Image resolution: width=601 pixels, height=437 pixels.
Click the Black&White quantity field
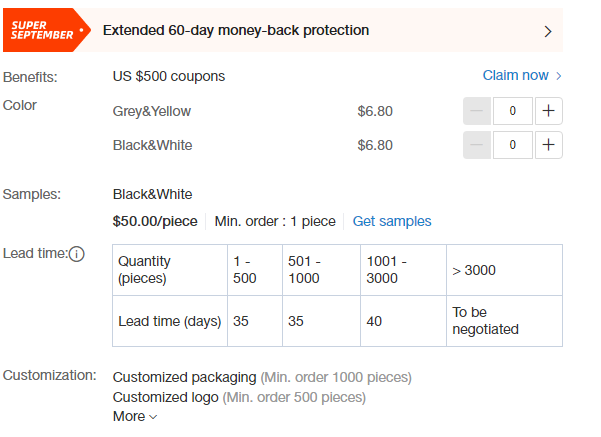click(512, 145)
